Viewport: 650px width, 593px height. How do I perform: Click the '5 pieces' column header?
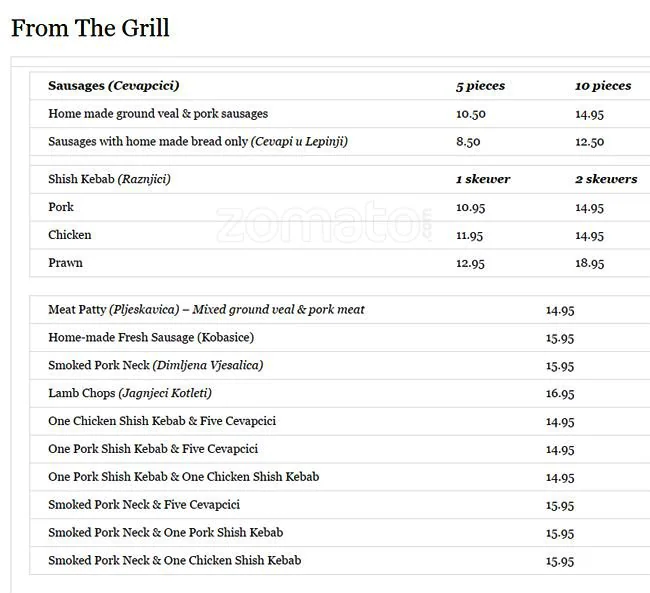tap(480, 86)
